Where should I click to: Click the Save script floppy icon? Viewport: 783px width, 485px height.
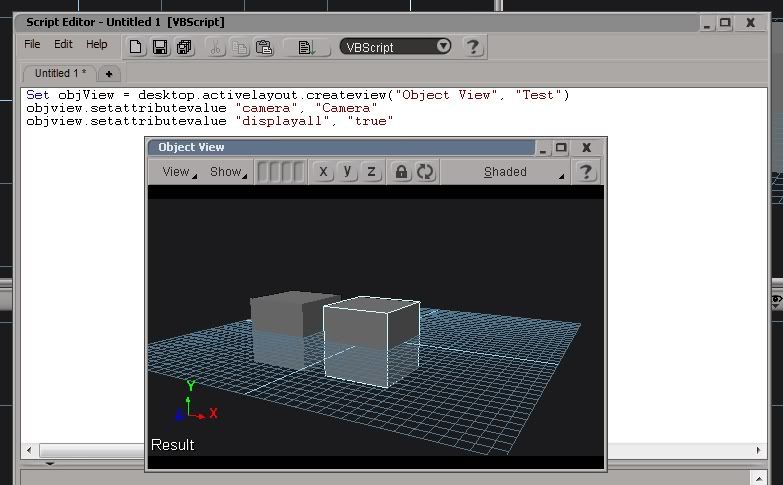point(160,47)
